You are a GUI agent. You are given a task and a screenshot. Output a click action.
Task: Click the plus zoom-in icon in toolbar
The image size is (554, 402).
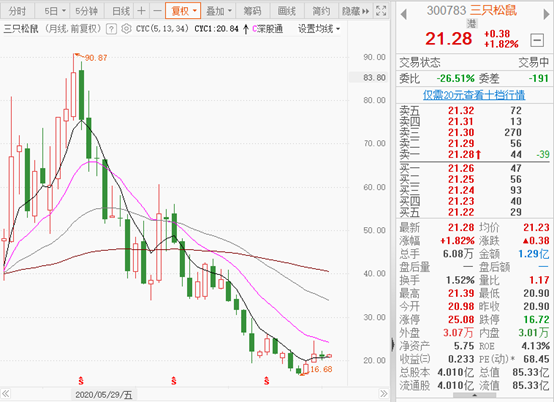[x=141, y=11]
